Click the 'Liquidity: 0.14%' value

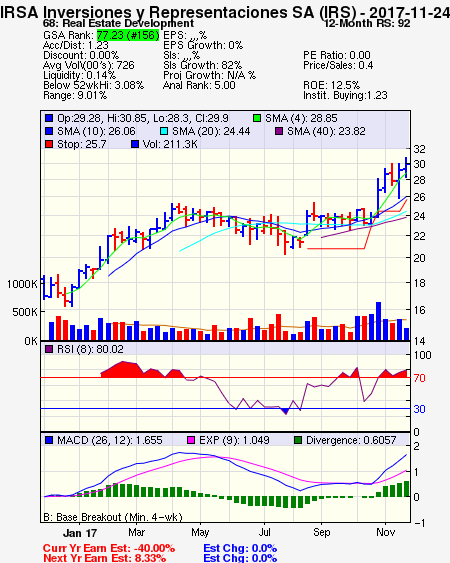[79, 75]
